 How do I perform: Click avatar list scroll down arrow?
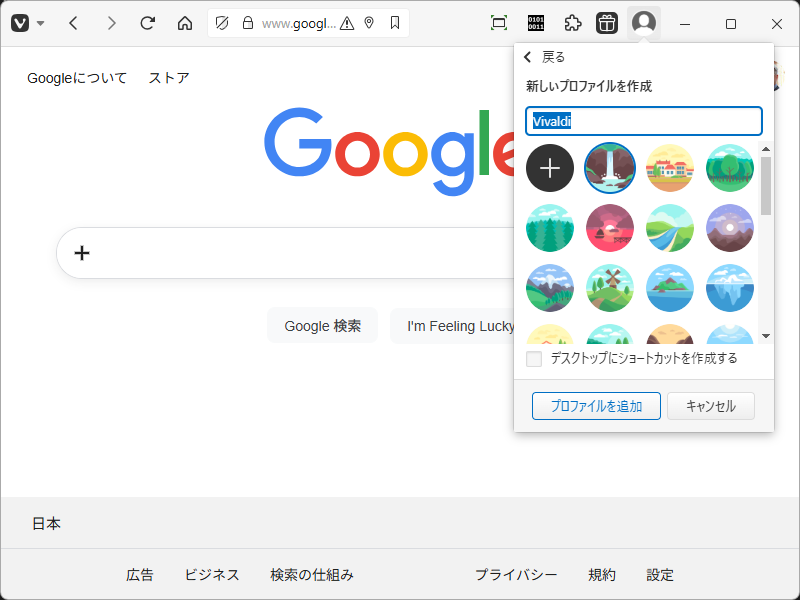766,336
